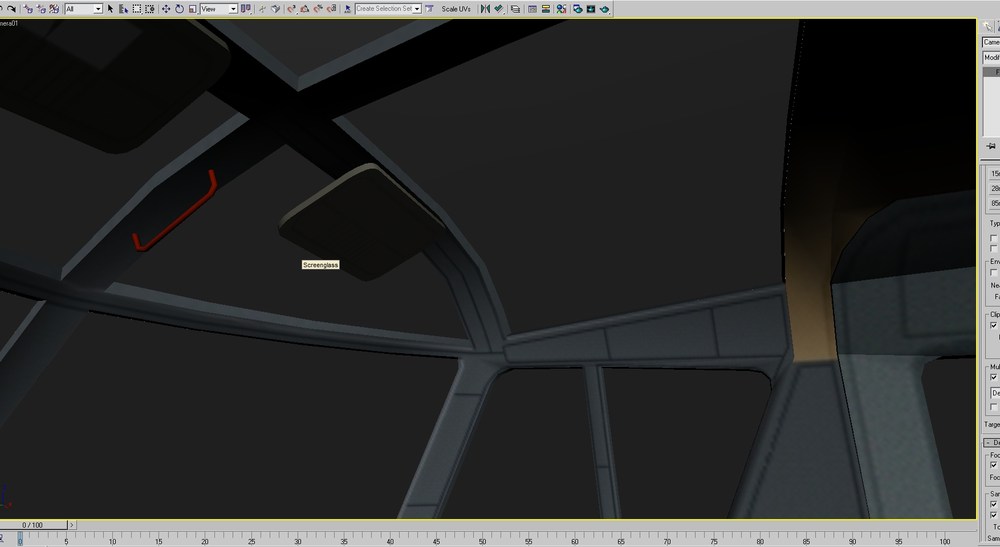Open the selection filter All dropdown
Screen dimensions: 1000x547
[x=84, y=9]
